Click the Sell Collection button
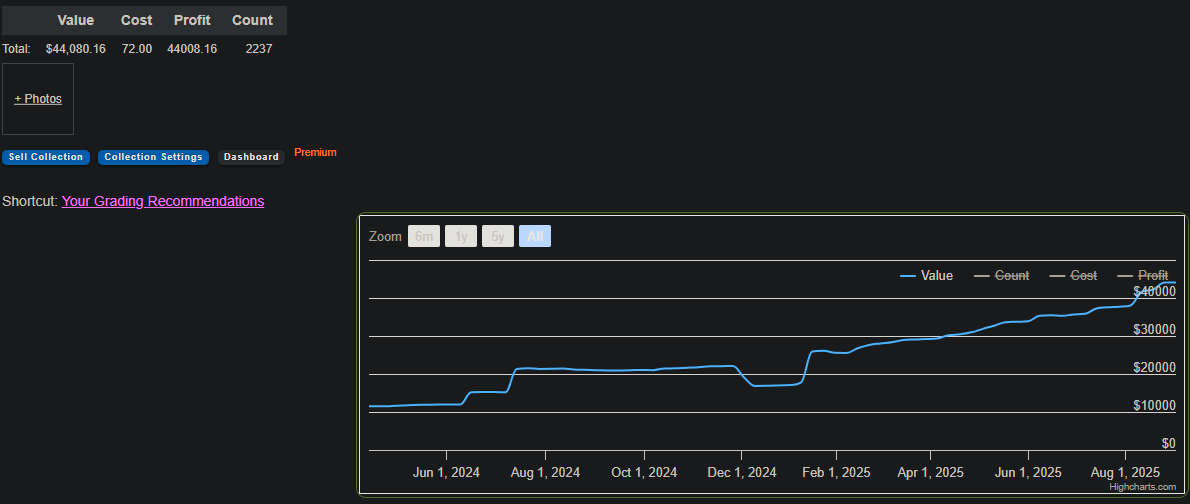 [x=46, y=157]
